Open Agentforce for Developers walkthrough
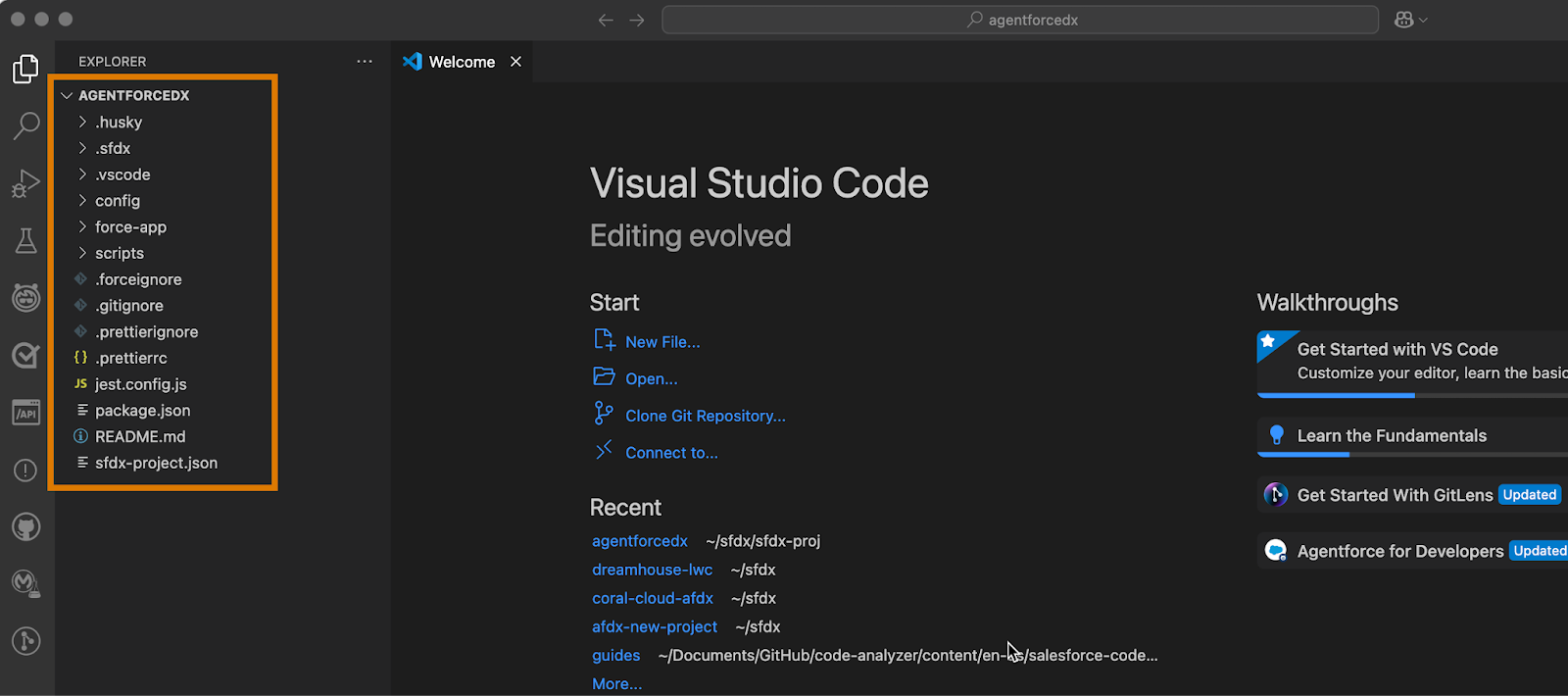 pyautogui.click(x=1412, y=551)
